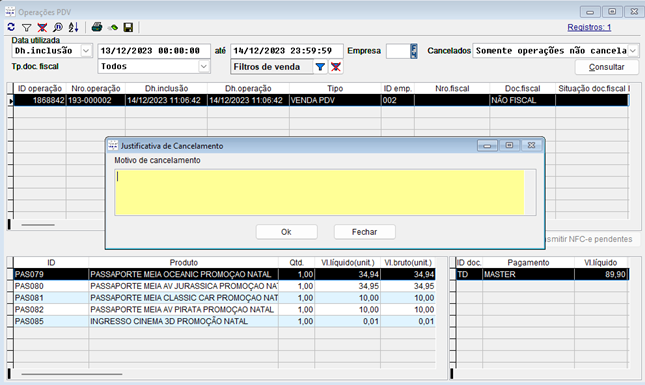
Task: Click the Consultar button
Action: pos(606,67)
